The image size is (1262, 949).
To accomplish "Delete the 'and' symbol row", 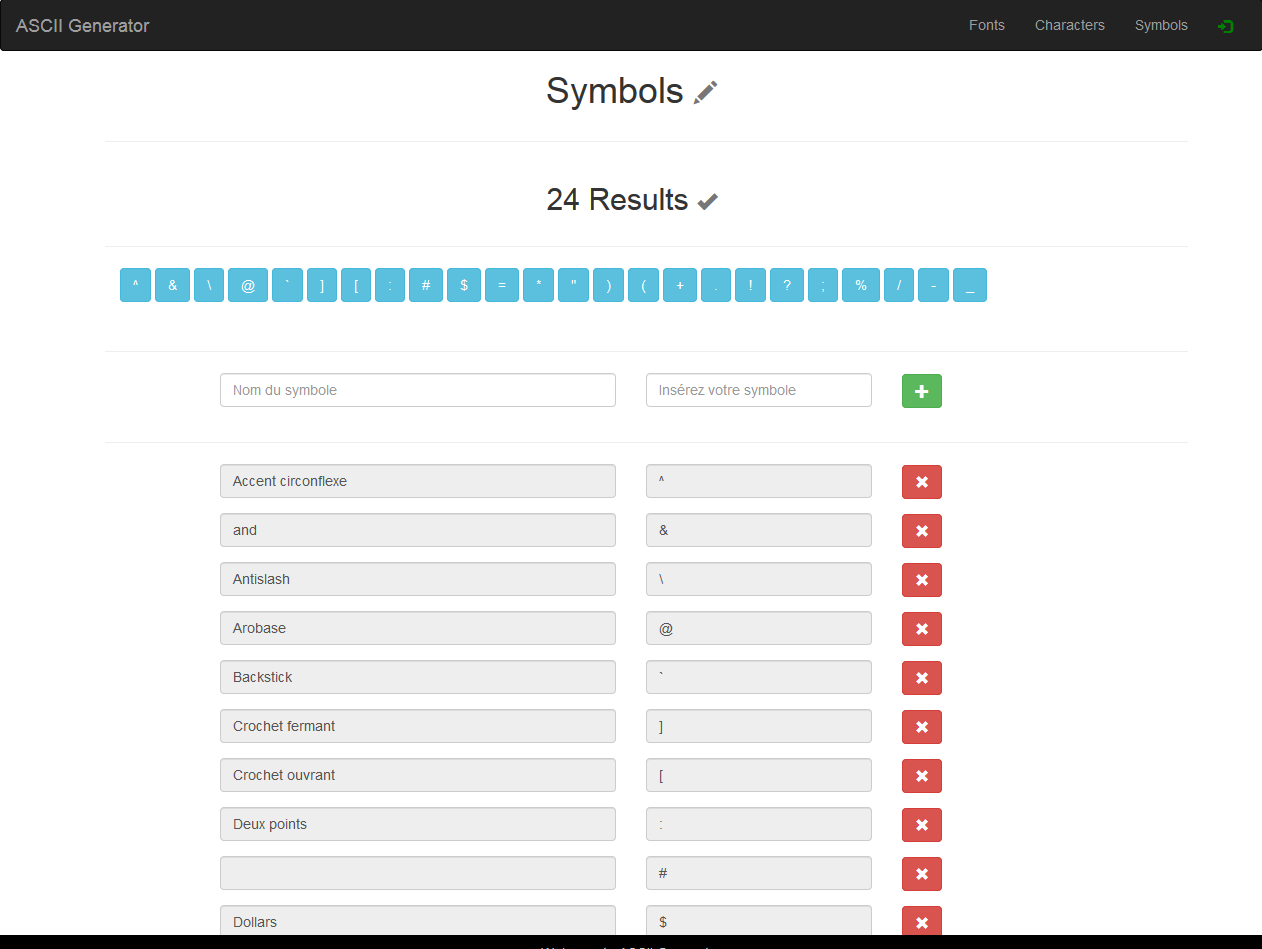I will click(x=922, y=531).
